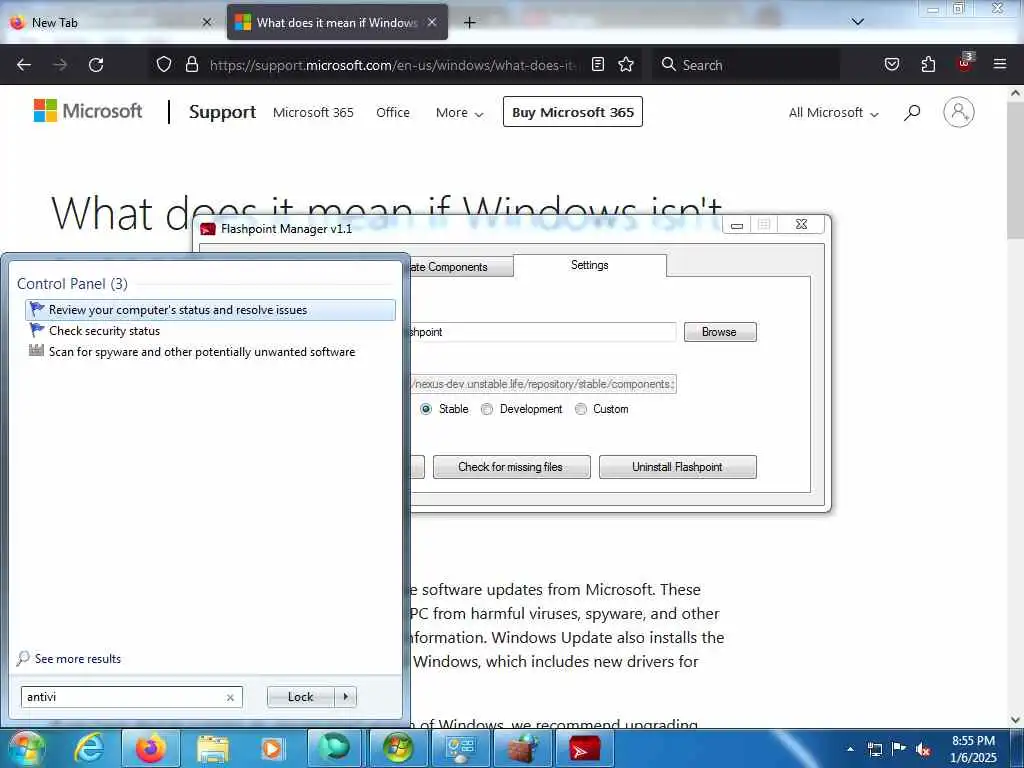The height and width of the screenshot is (768, 1024).
Task: Click Buy Microsoft 365 button
Action: [573, 112]
